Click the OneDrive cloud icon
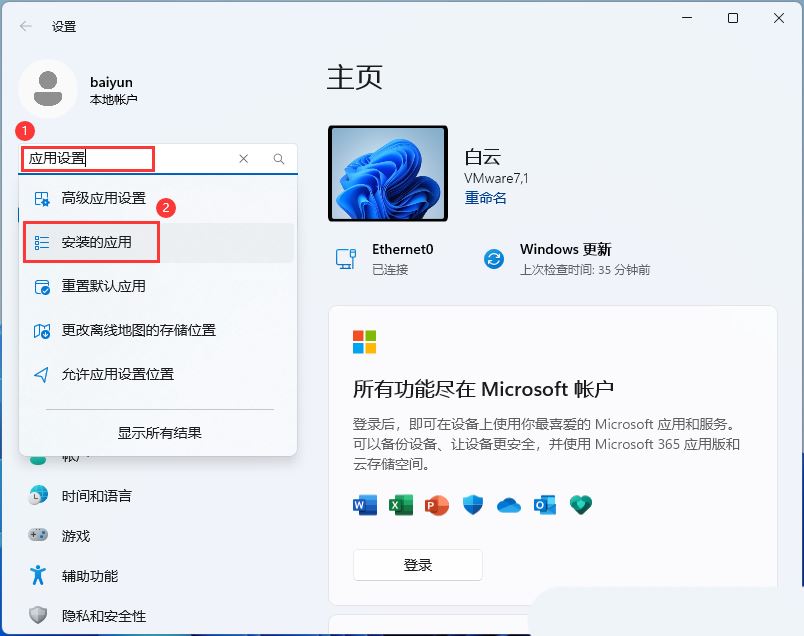Screen dimensions: 804x636 (x=508, y=506)
